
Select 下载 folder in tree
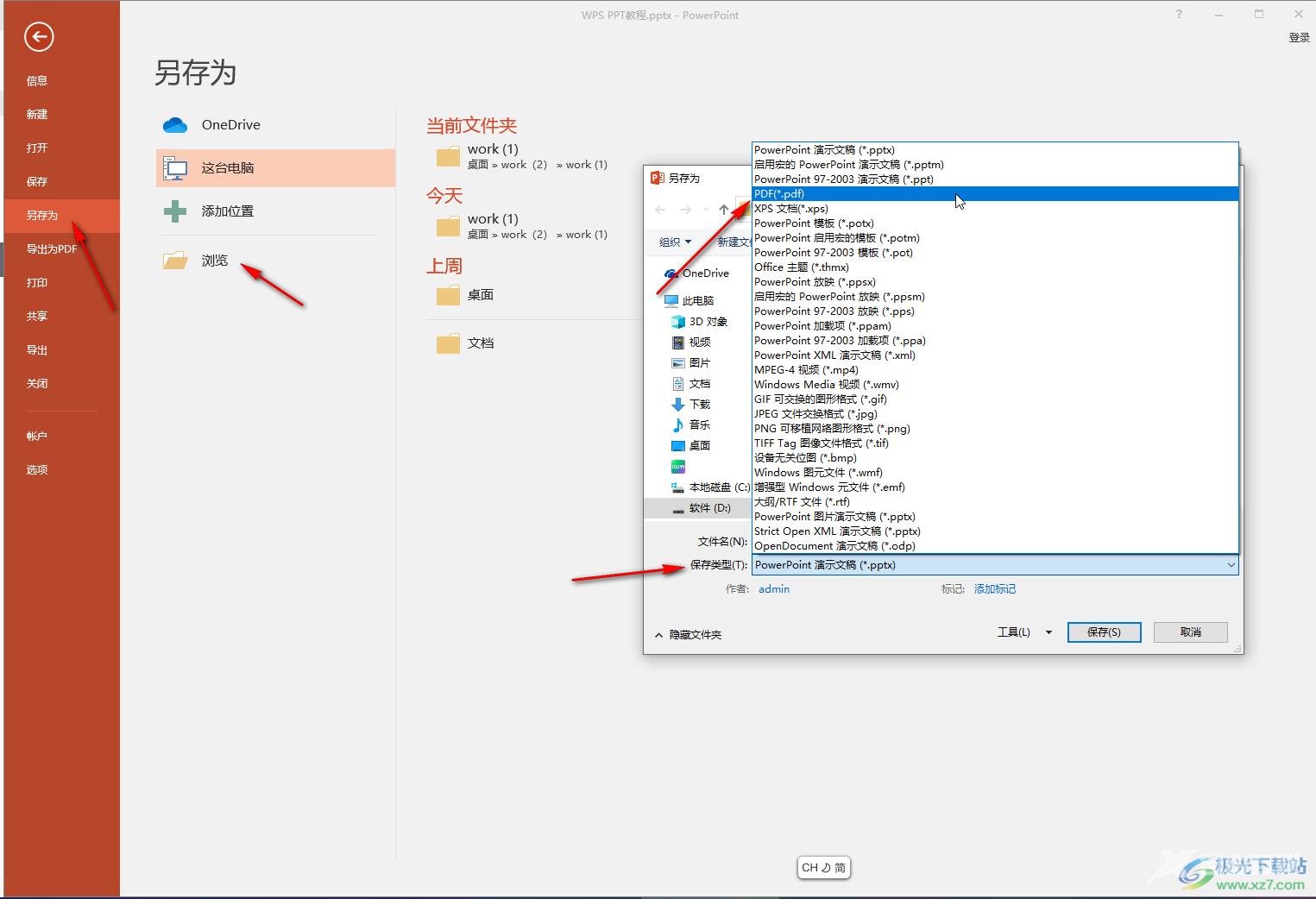[x=691, y=405]
